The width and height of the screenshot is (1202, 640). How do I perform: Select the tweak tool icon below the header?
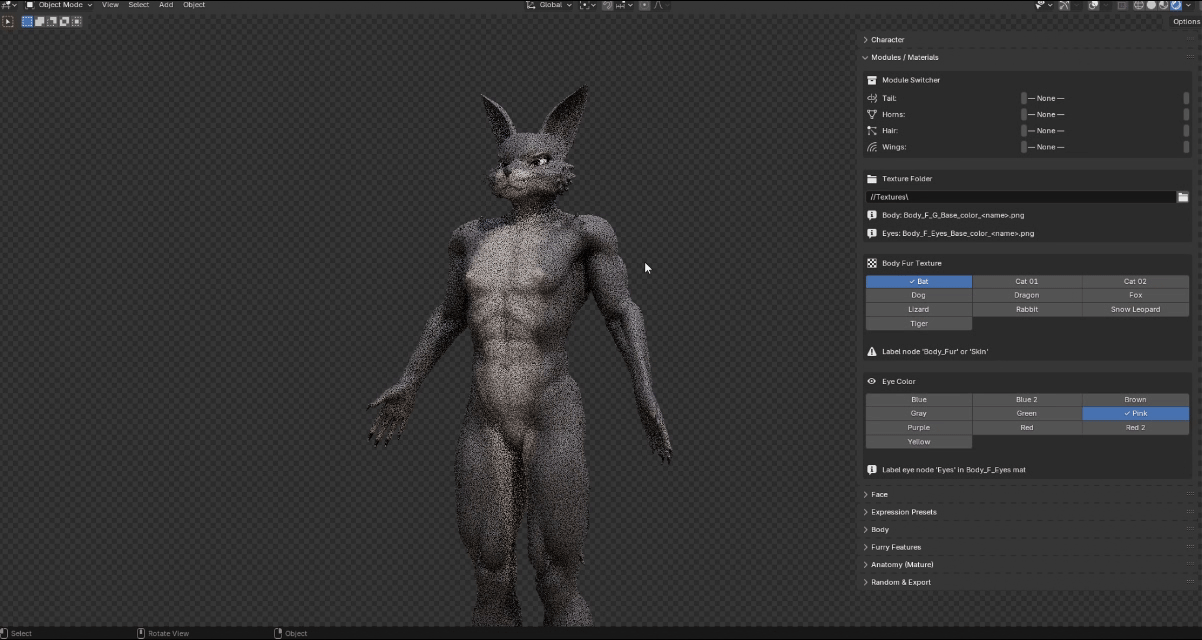coord(8,21)
